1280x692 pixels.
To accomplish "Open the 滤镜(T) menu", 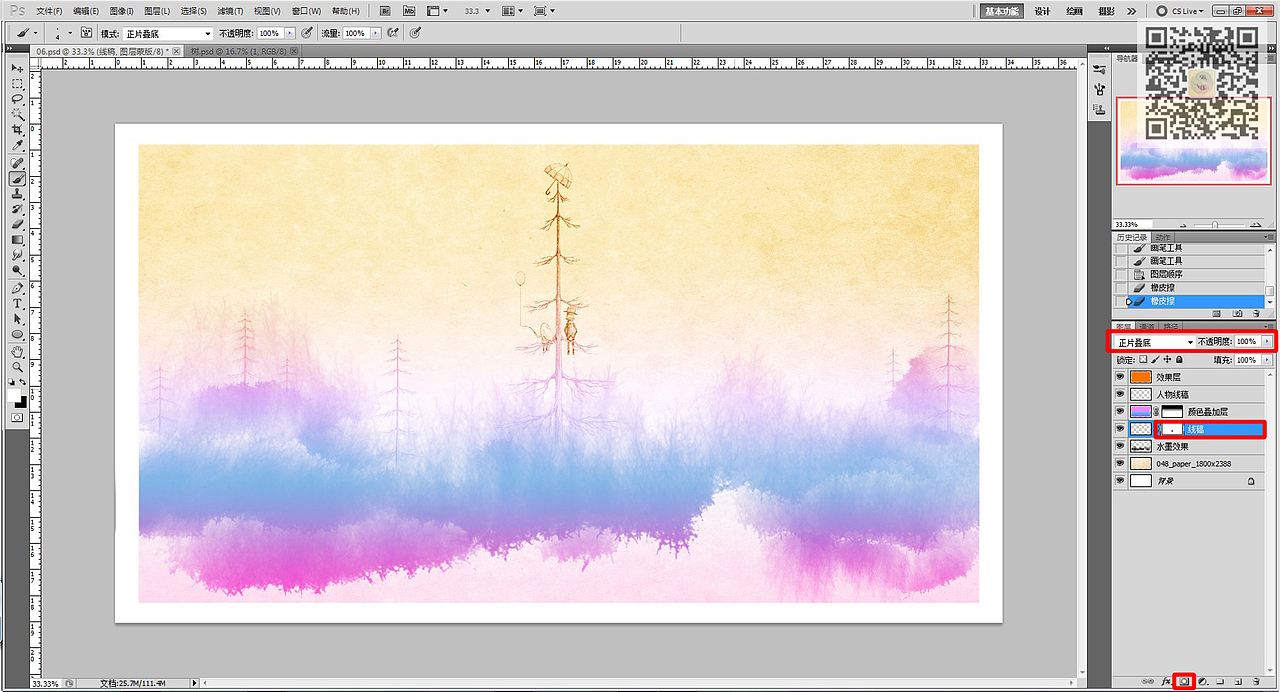I will point(230,11).
